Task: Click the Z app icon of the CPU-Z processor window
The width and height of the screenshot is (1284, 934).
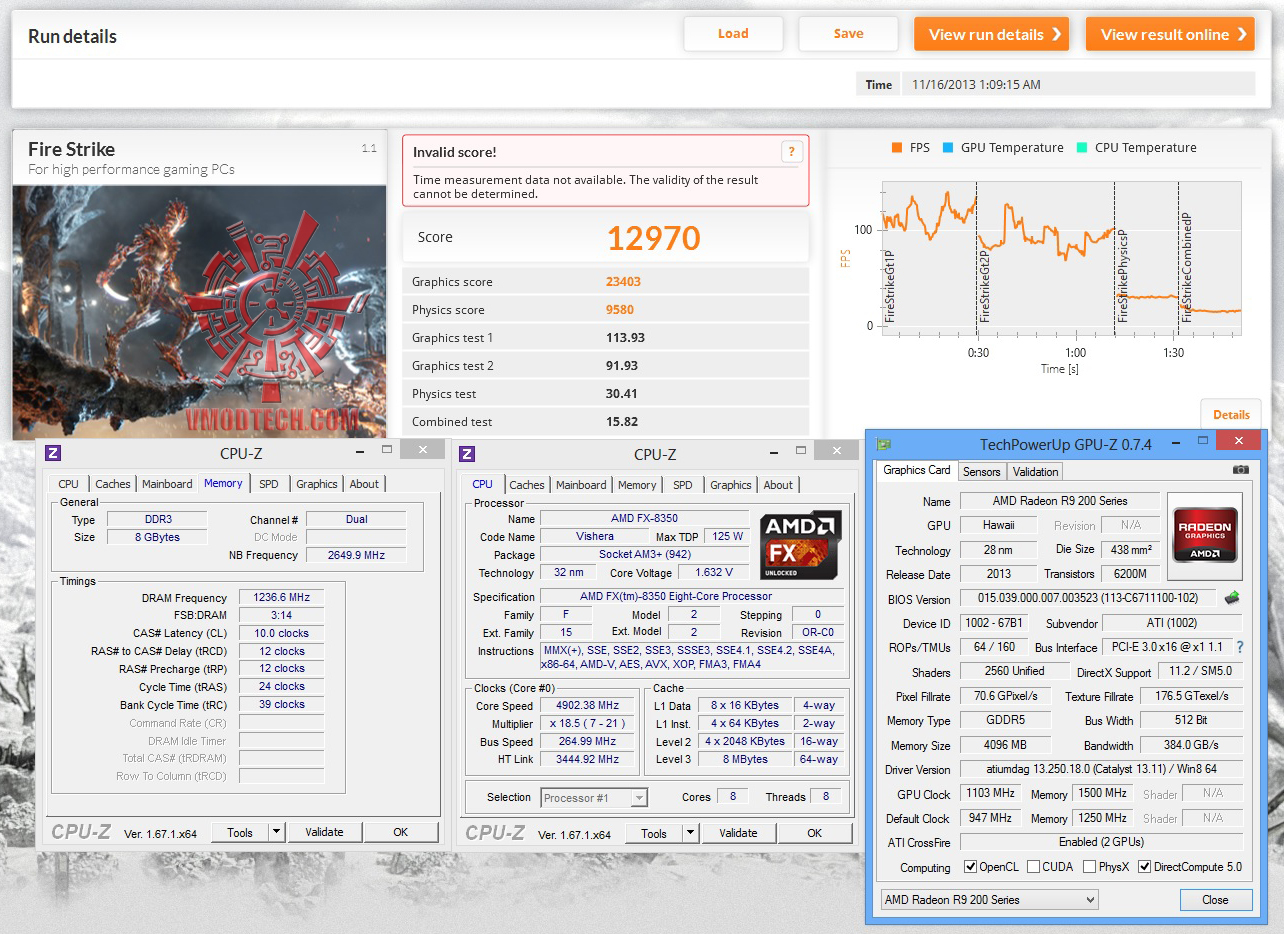Action: click(x=467, y=454)
